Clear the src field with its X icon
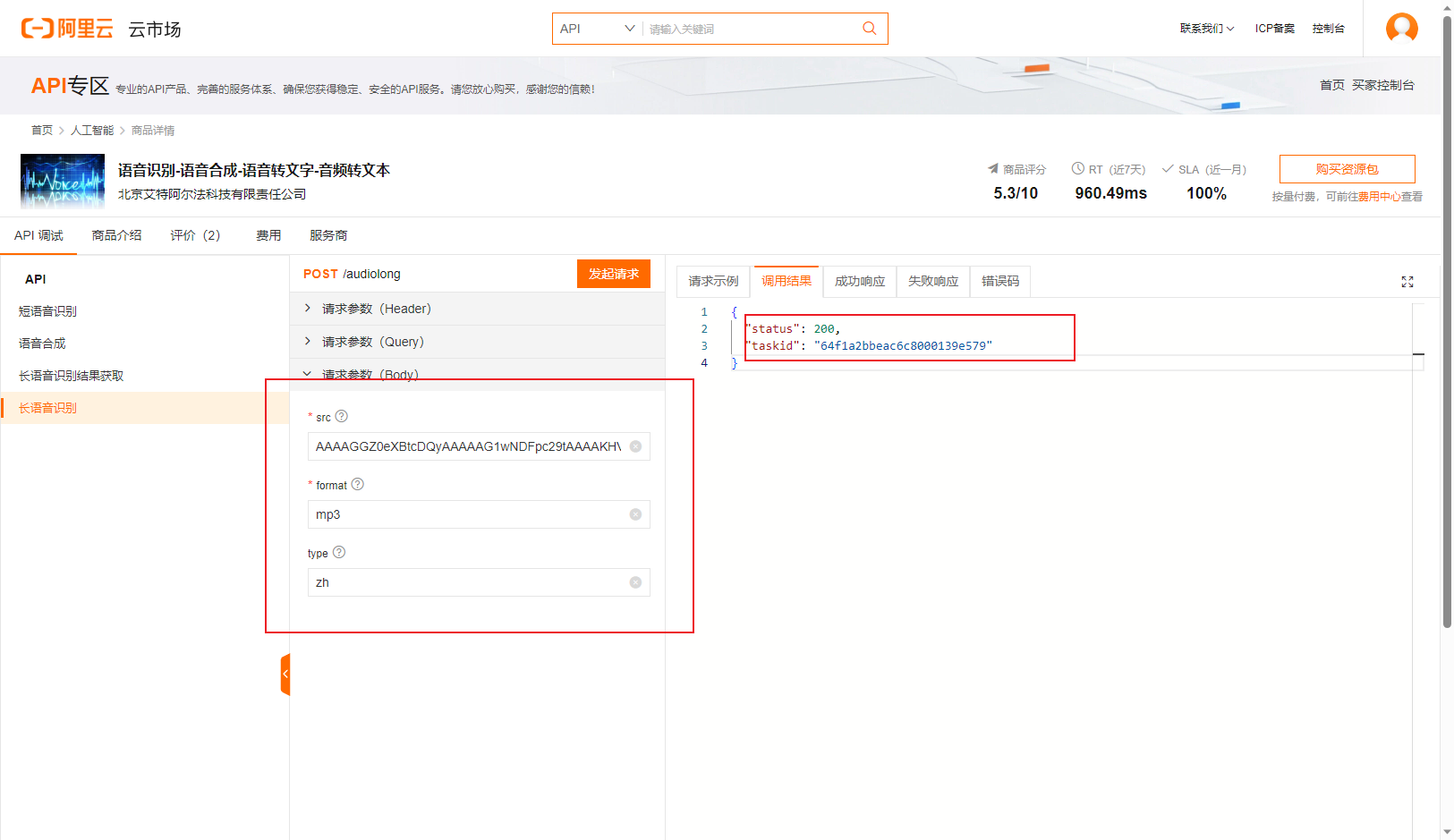Viewport: 1454px width, 840px height. [x=635, y=446]
